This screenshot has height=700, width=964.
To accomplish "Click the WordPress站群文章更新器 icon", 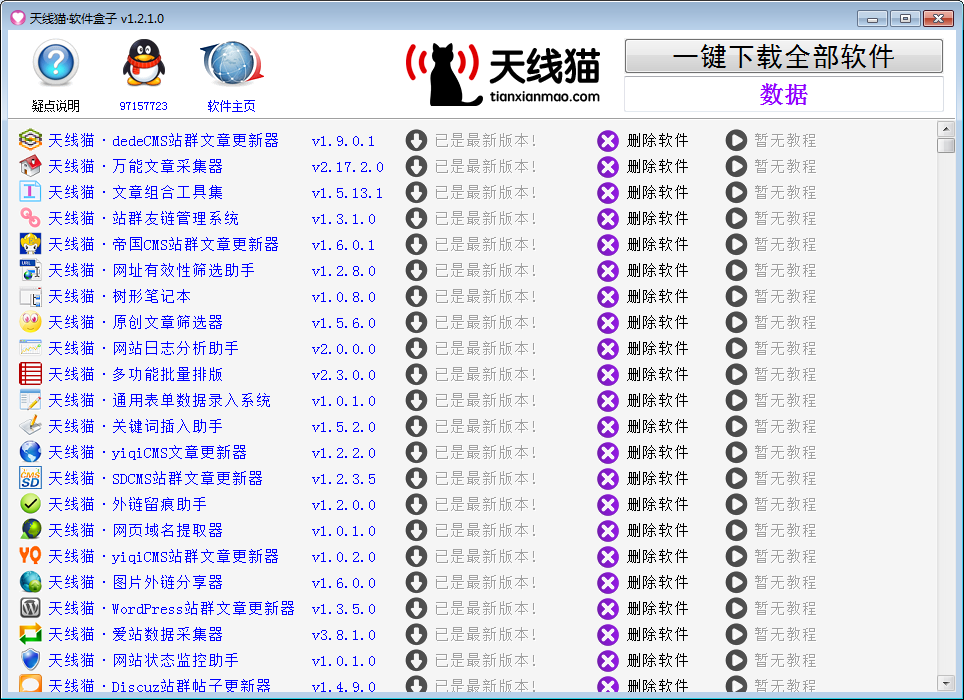I will 30,608.
